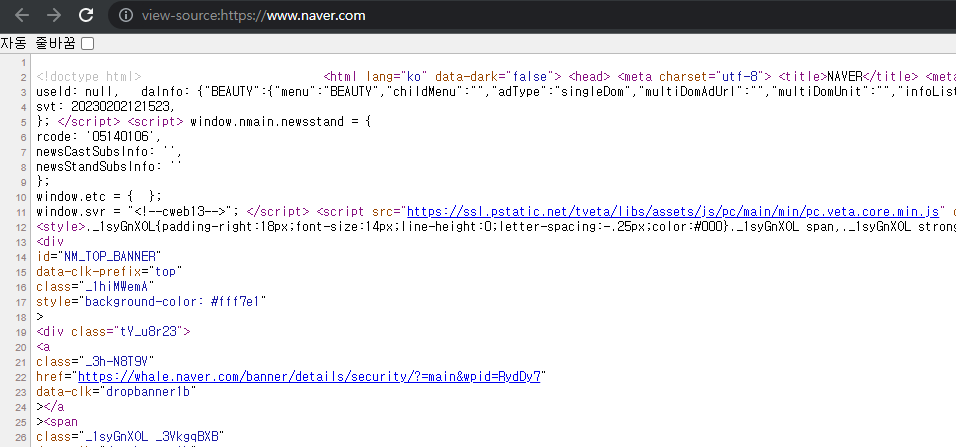Screen dimensions: 956x447
Task: Select the window.nmain.newsstand script text
Action: pyautogui.click(x=280, y=122)
